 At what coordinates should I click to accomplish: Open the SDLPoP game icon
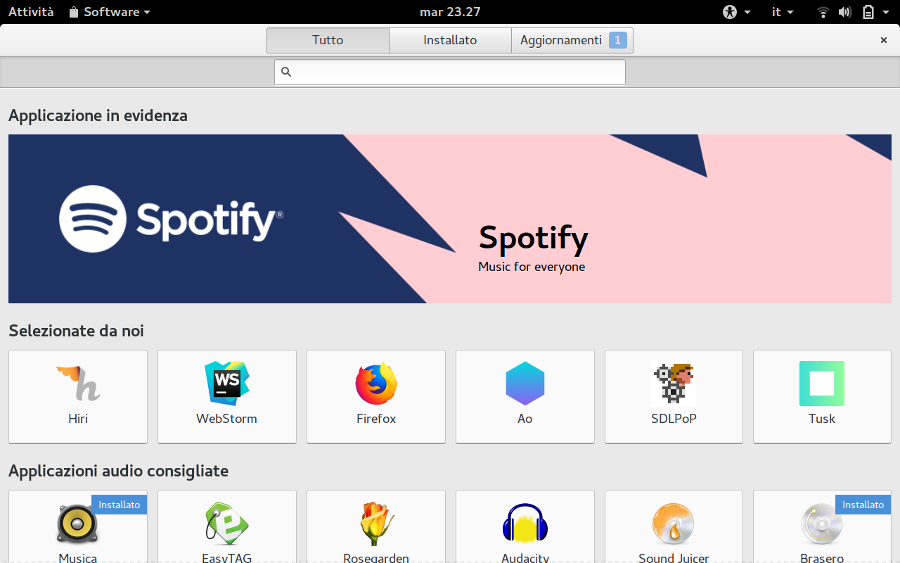click(x=673, y=384)
